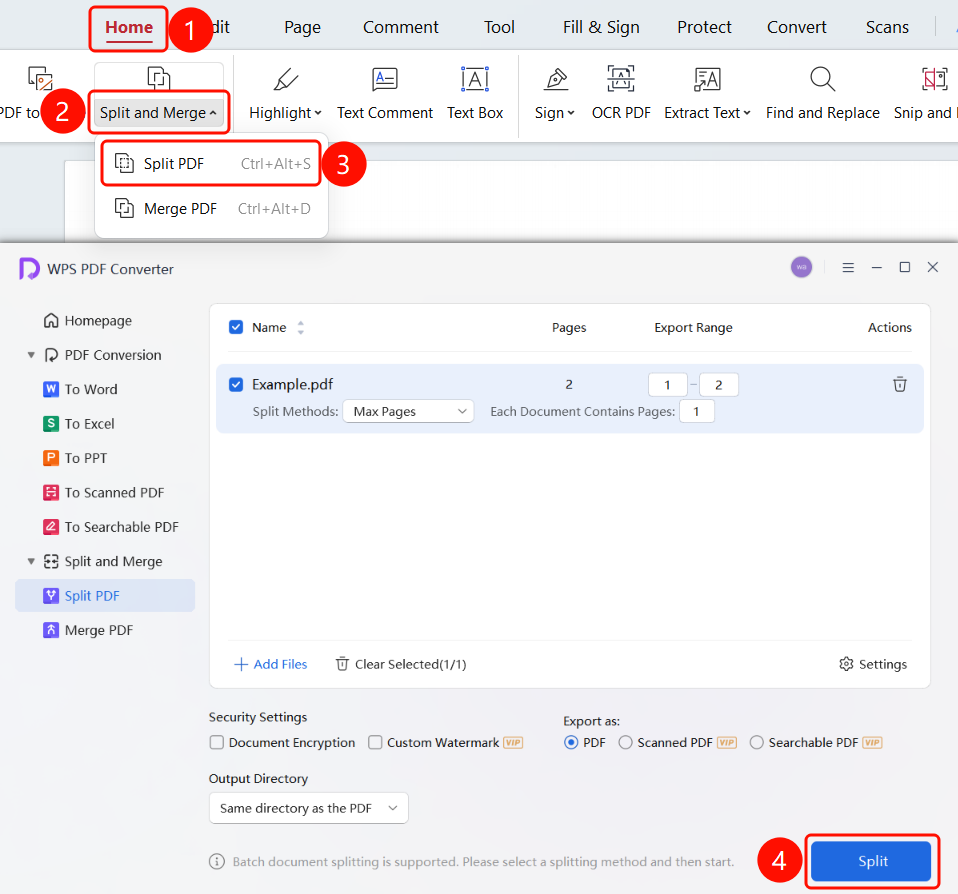Choose Split PDF from the dropdown menu

(211, 164)
